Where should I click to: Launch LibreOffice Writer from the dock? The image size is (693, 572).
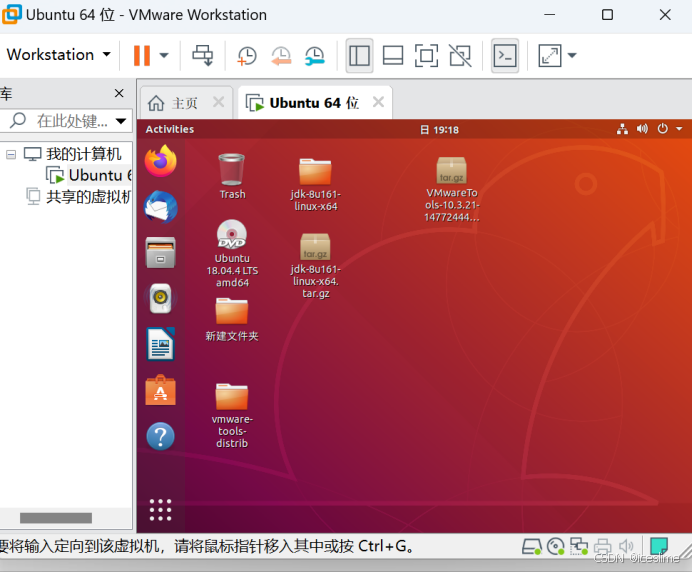tap(160, 344)
